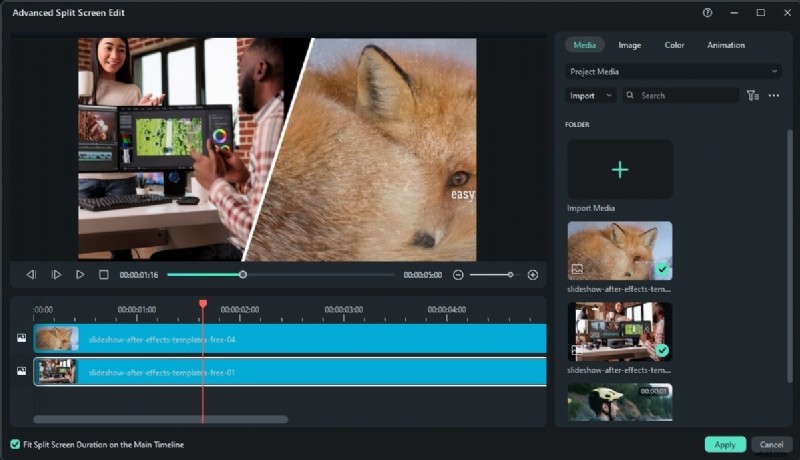800x460 pixels.
Task: Toggle Fit Split Screen Duration checkbox
Action: click(x=15, y=444)
